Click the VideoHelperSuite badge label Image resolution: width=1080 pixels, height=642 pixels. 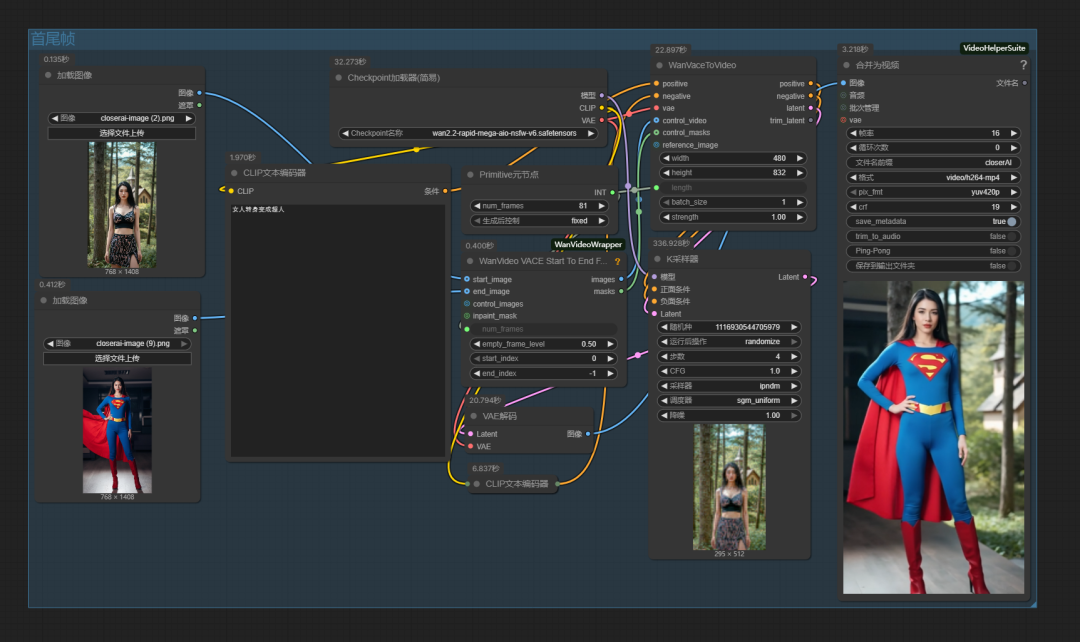[x=993, y=48]
